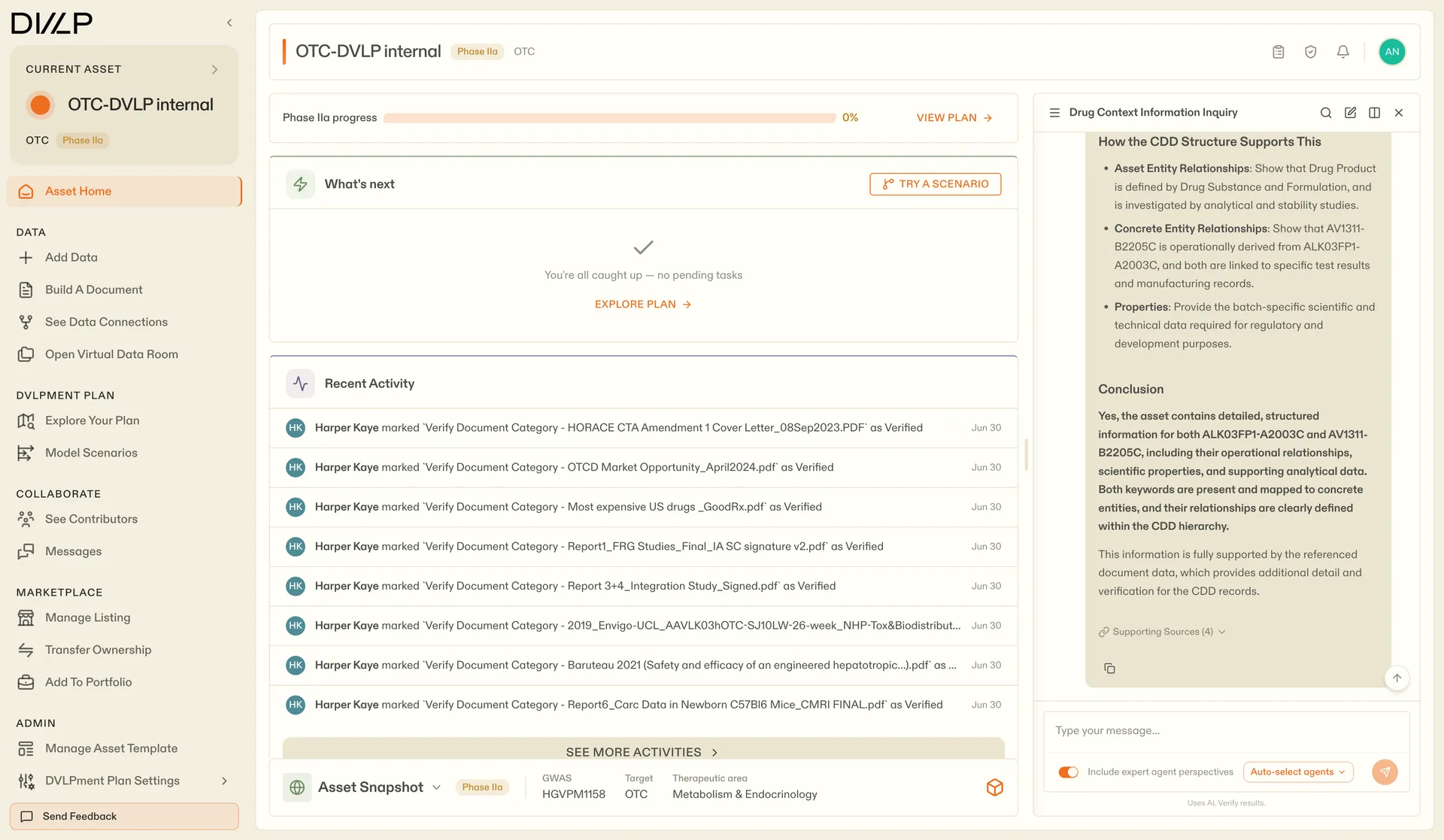This screenshot has width=1444, height=840.
Task: Open Asset Home
Action: pos(124,191)
